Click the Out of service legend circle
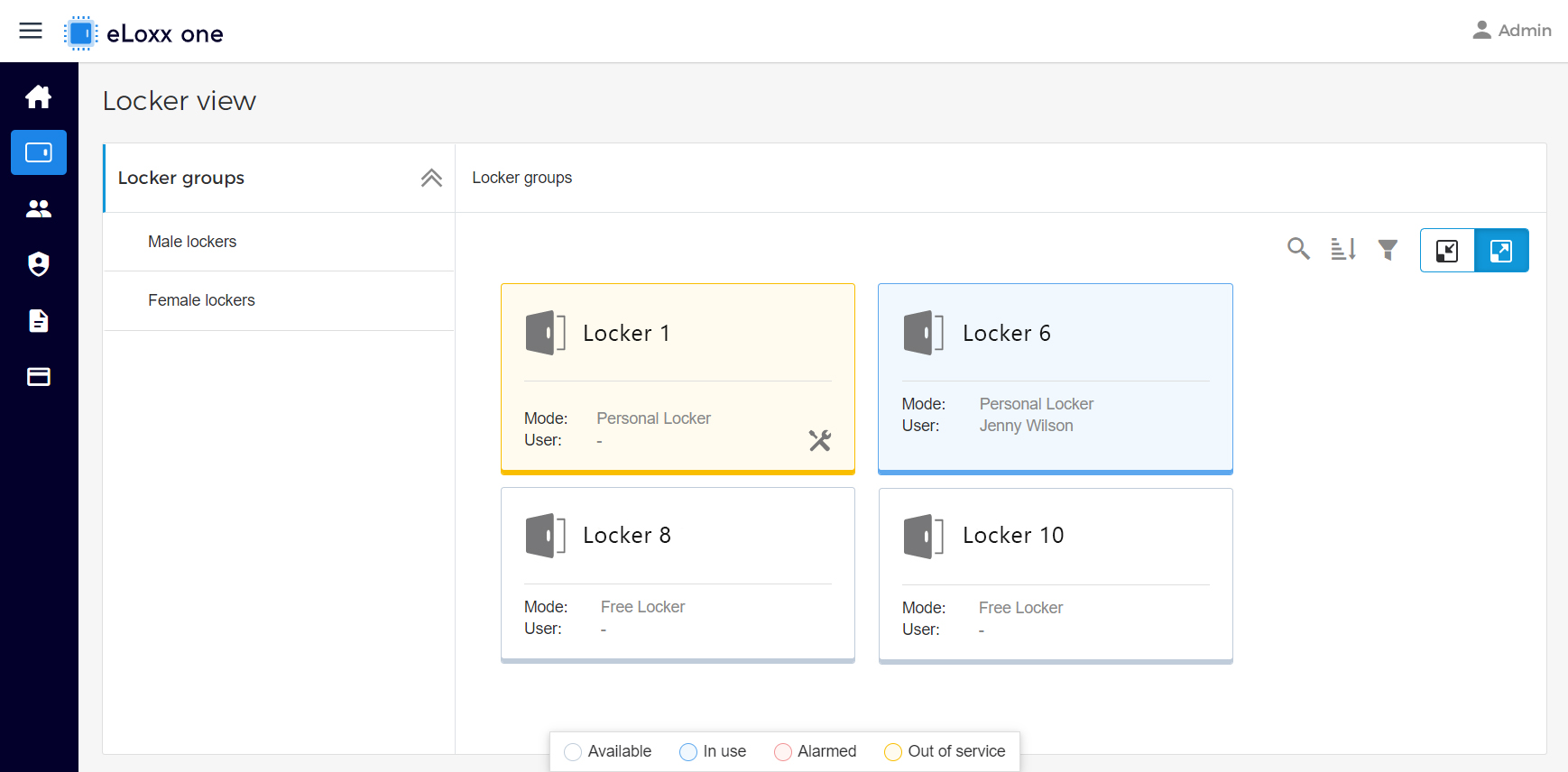 tap(893, 752)
